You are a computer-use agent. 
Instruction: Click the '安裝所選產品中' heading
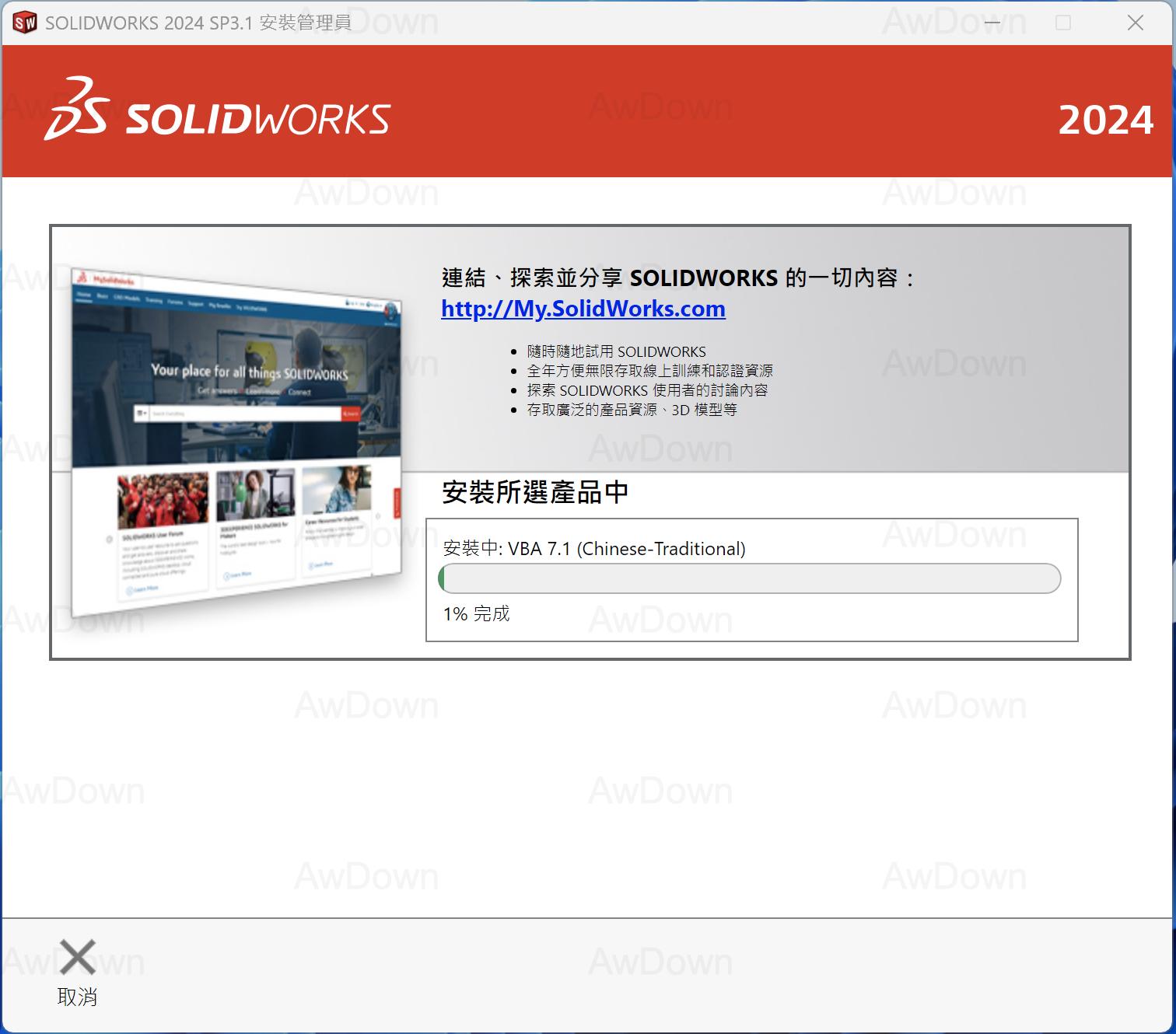pyautogui.click(x=535, y=492)
